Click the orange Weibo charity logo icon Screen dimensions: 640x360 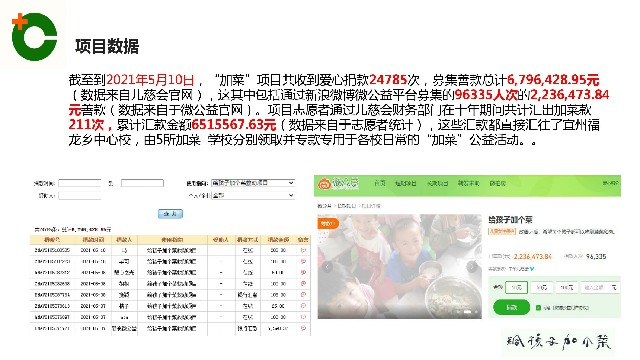pyautogui.click(x=325, y=184)
